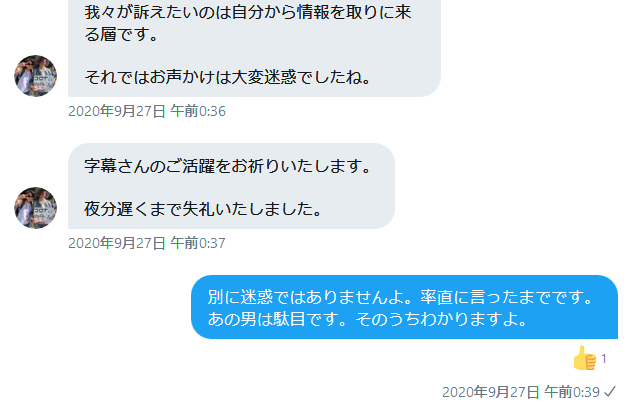Click the sent checkmark next to 午前0:39
The height and width of the screenshot is (410, 627).
610,392
